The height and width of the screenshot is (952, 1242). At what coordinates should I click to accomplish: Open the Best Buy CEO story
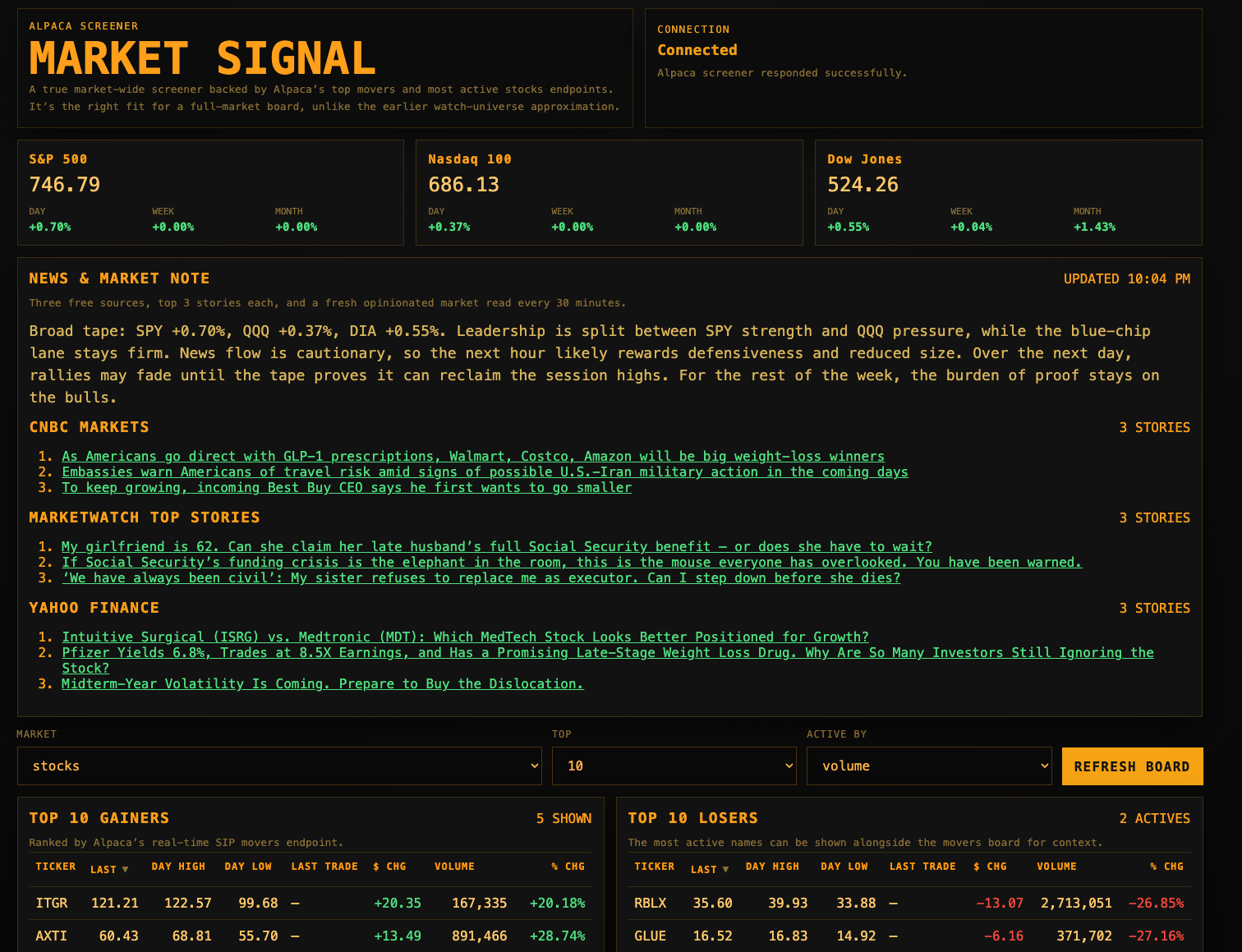(347, 488)
